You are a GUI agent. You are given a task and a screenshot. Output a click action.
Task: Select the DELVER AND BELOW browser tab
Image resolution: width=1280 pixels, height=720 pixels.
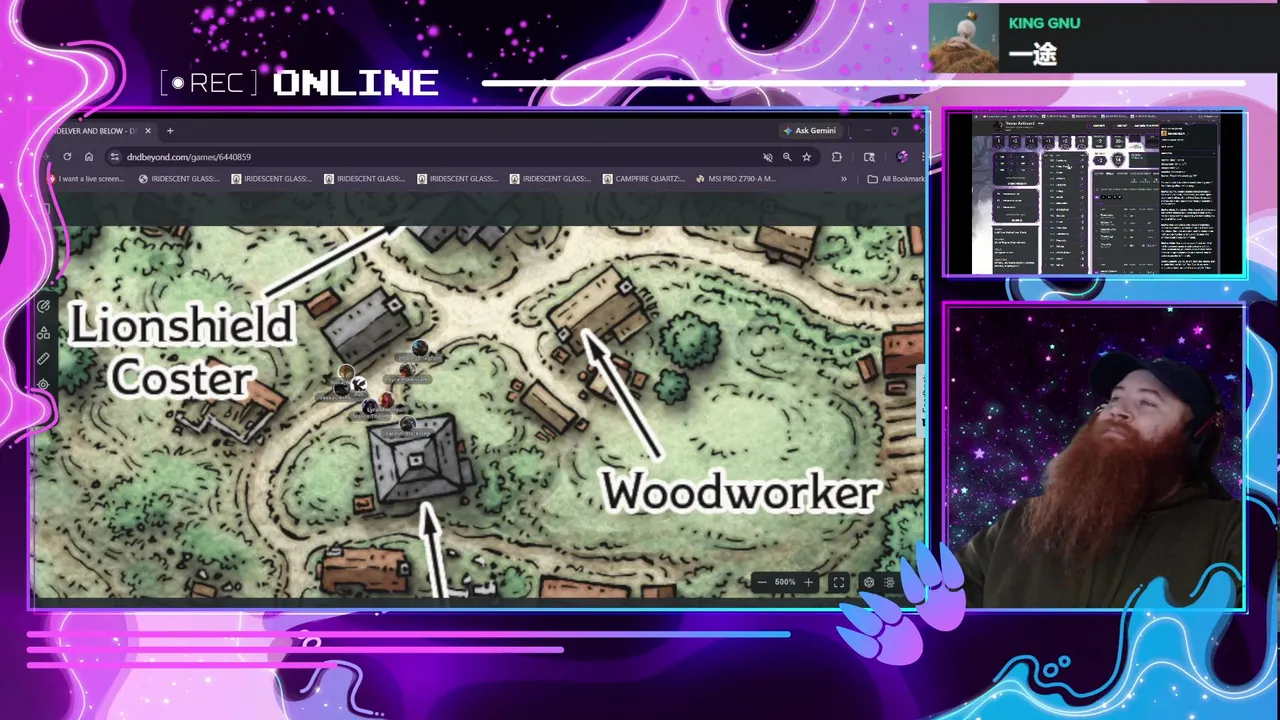click(x=100, y=131)
